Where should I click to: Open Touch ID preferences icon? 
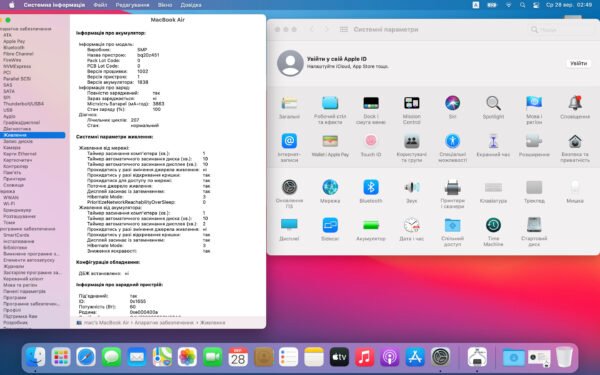(x=371, y=141)
